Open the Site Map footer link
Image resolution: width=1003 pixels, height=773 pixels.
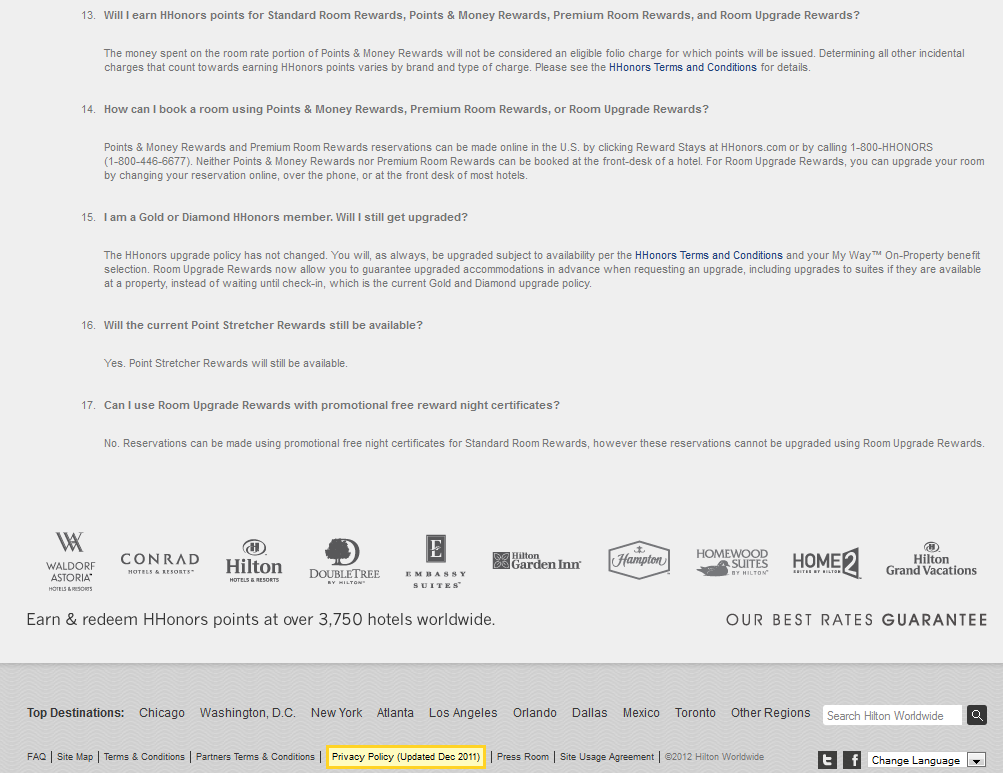(75, 757)
